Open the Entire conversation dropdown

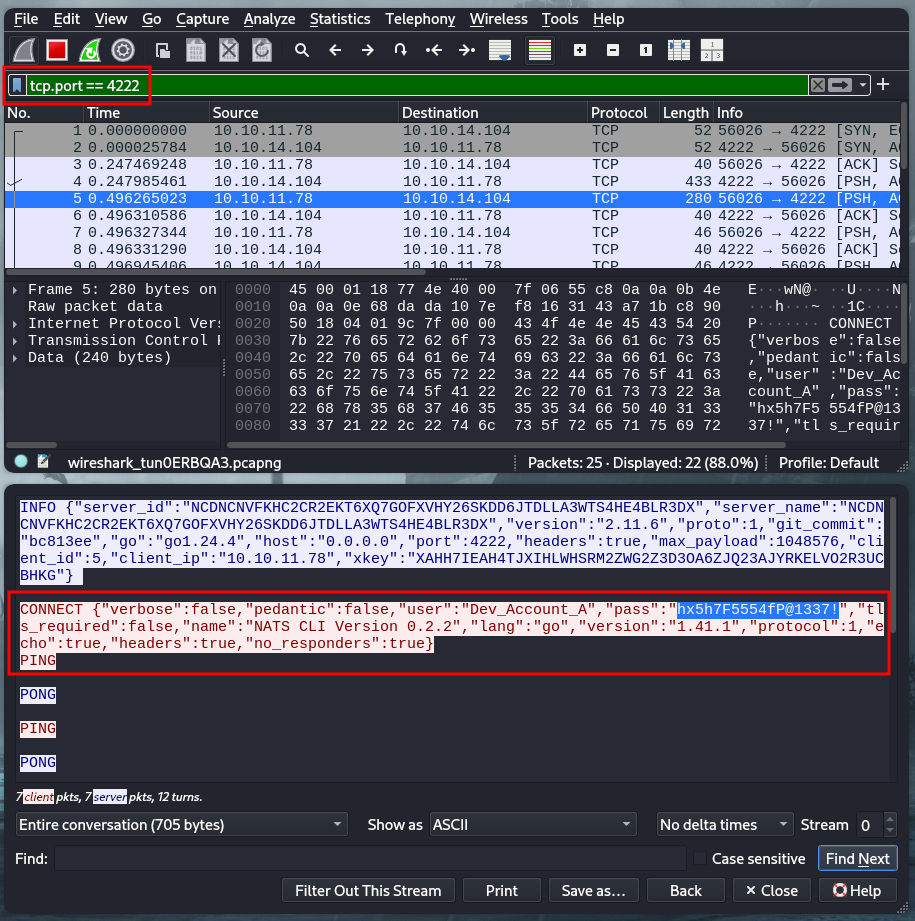(x=182, y=825)
